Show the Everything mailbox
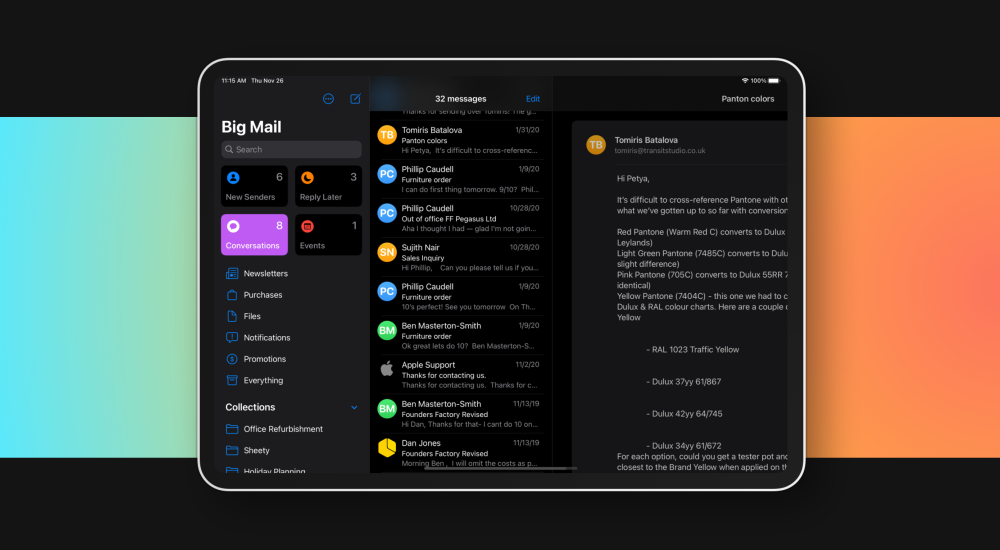The height and width of the screenshot is (550, 1000). 263,380
